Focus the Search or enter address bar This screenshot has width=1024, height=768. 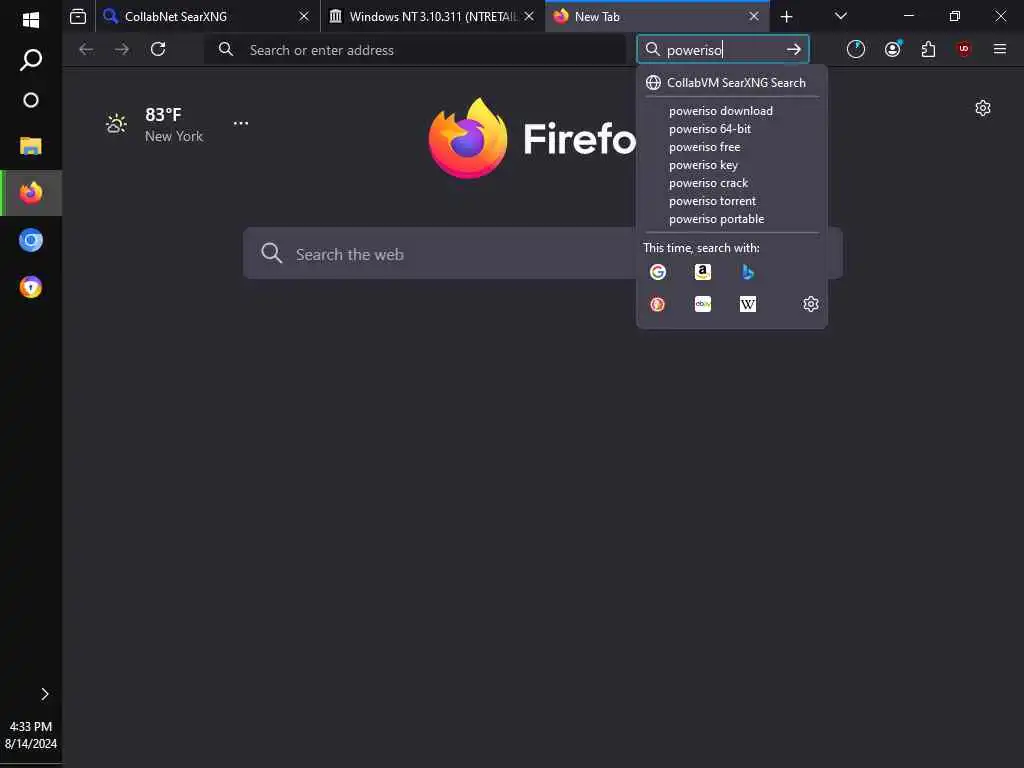(x=415, y=50)
